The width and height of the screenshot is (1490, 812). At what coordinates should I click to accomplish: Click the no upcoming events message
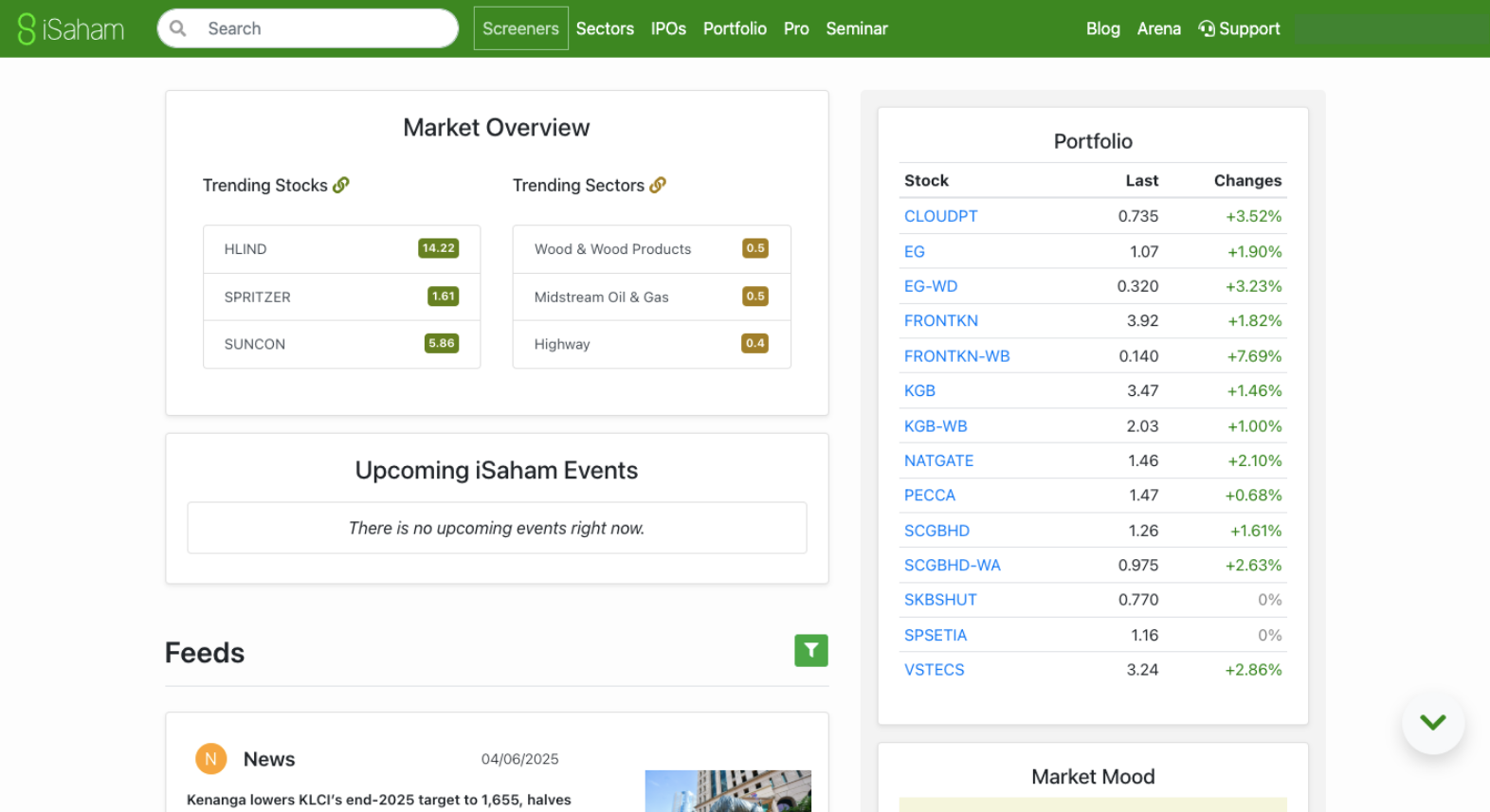[497, 528]
